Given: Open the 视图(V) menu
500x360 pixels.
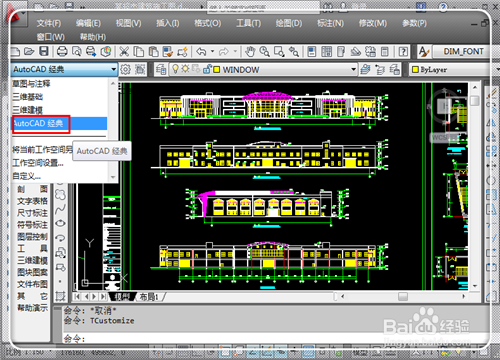Looking at the screenshot, I should [128, 23].
